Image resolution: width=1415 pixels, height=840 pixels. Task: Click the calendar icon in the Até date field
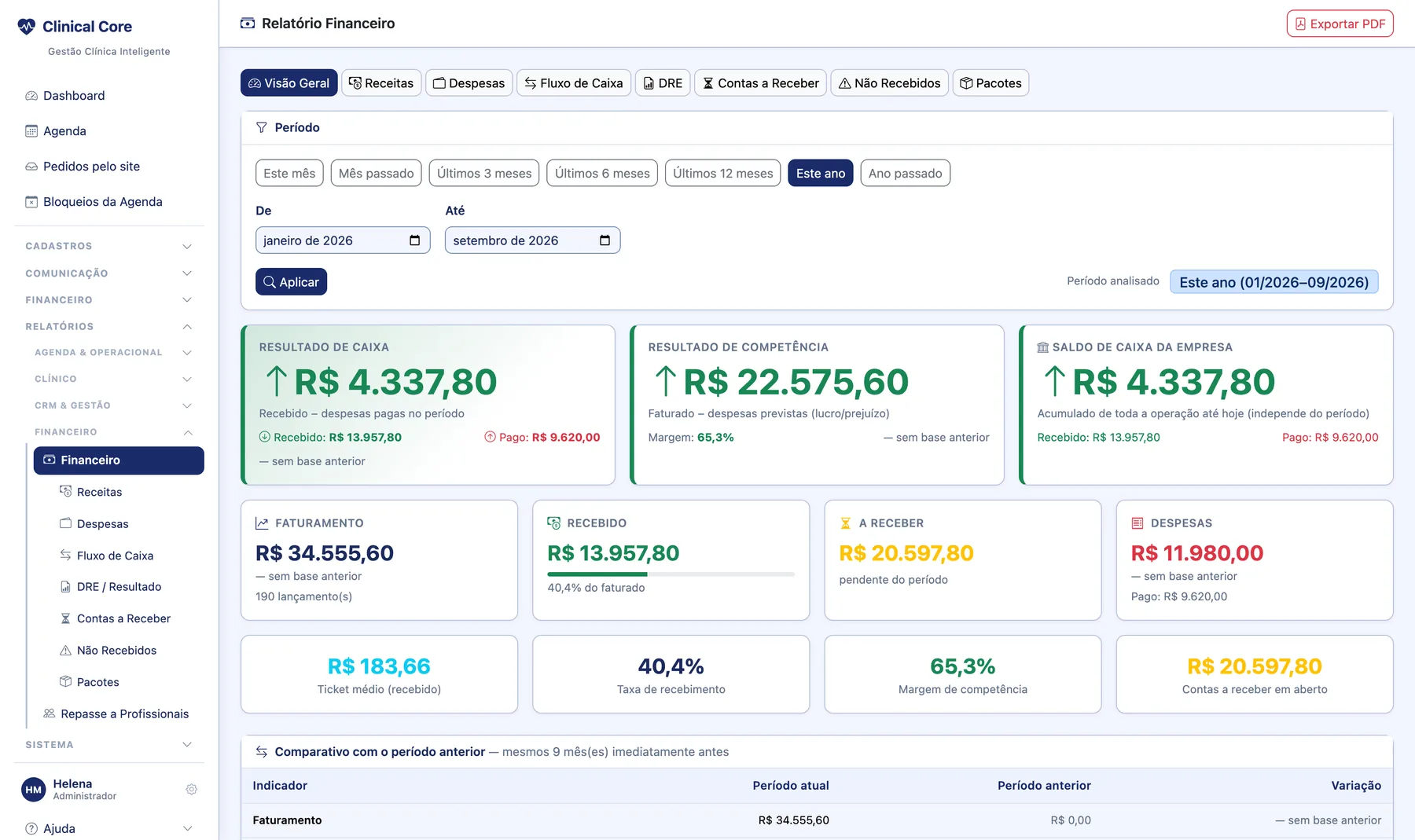(x=605, y=240)
